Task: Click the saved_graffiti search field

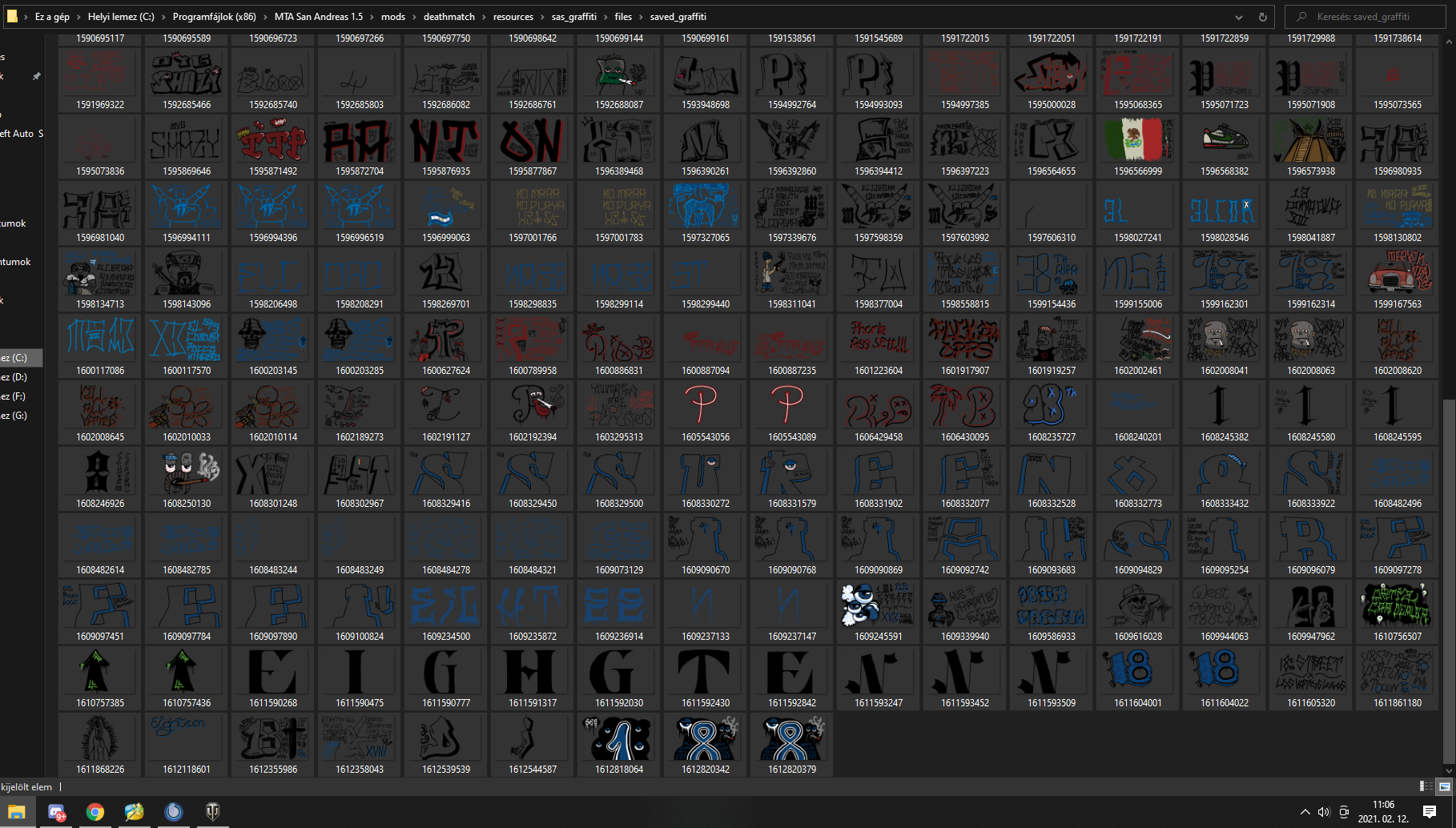Action: [1366, 17]
